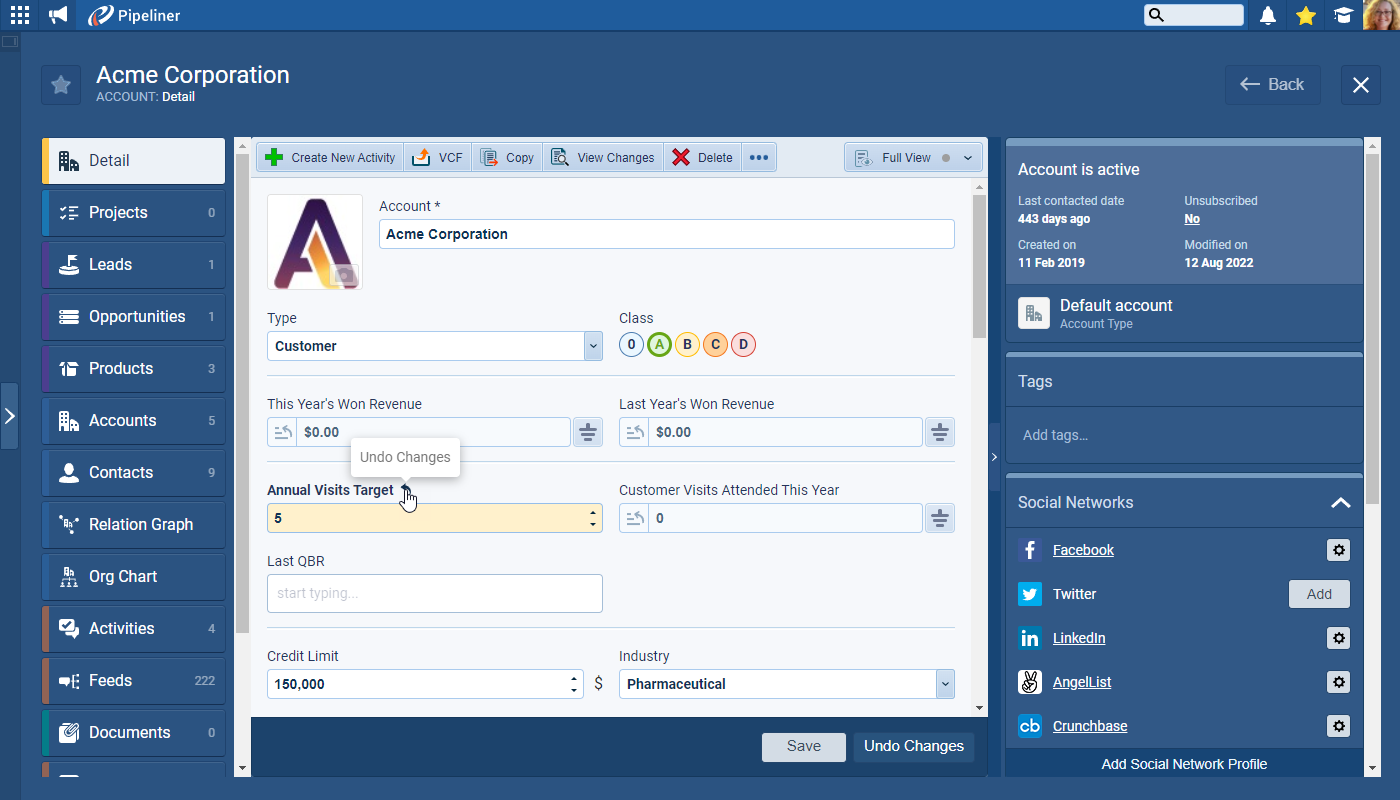
Task: Open the app grid launcher icon
Action: click(20, 15)
